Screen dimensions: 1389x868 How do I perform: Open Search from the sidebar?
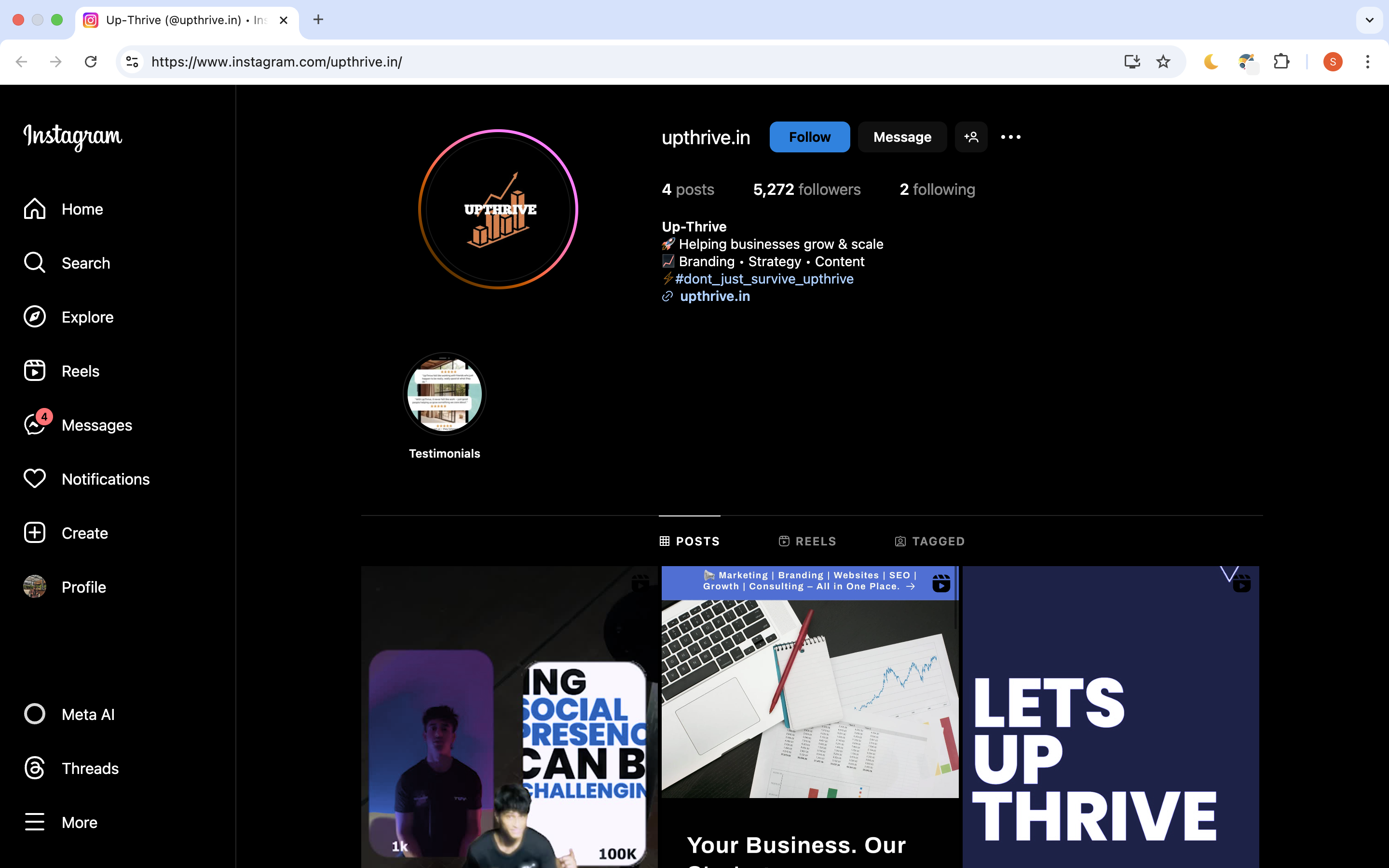coord(66,263)
